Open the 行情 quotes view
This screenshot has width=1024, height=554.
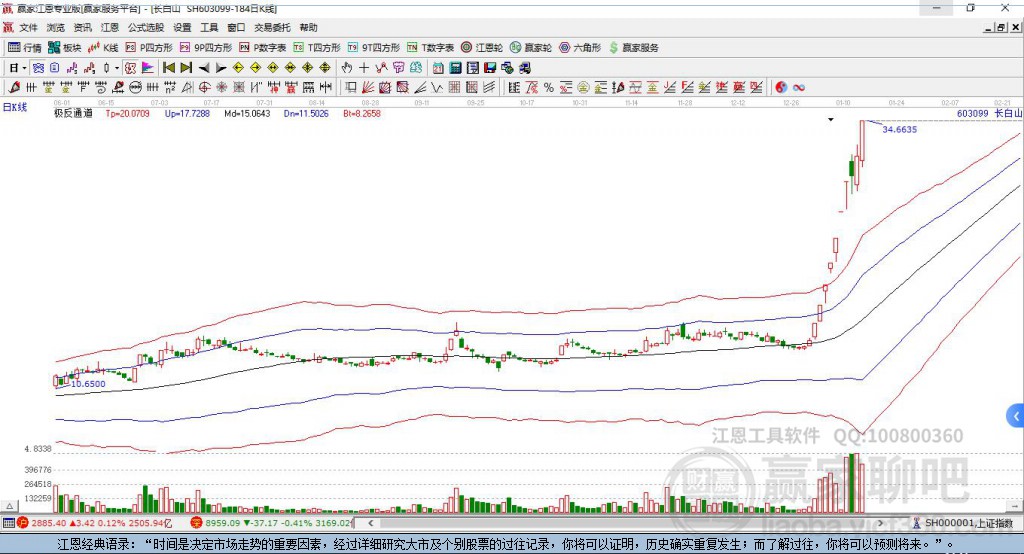click(24, 48)
